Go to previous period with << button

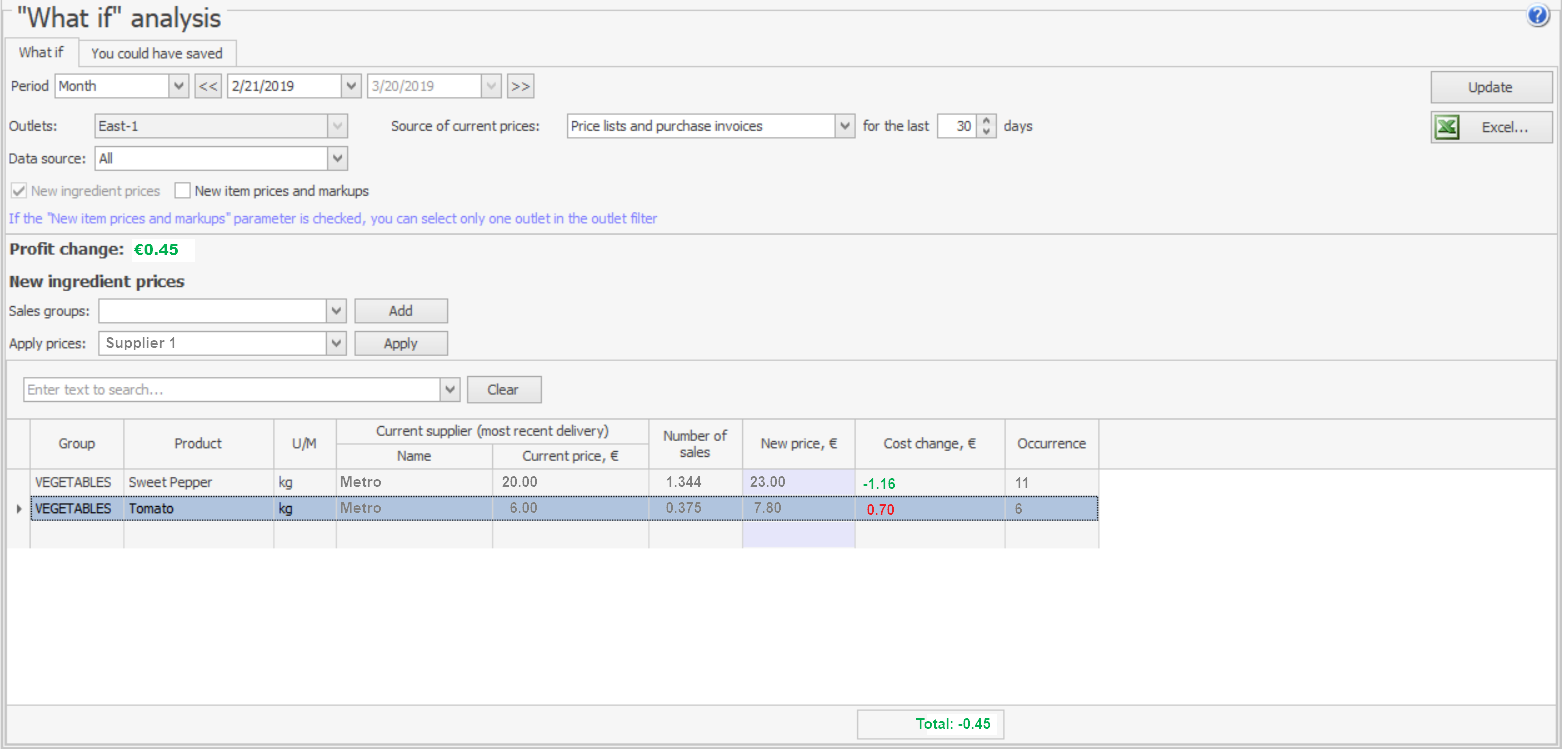(x=207, y=86)
